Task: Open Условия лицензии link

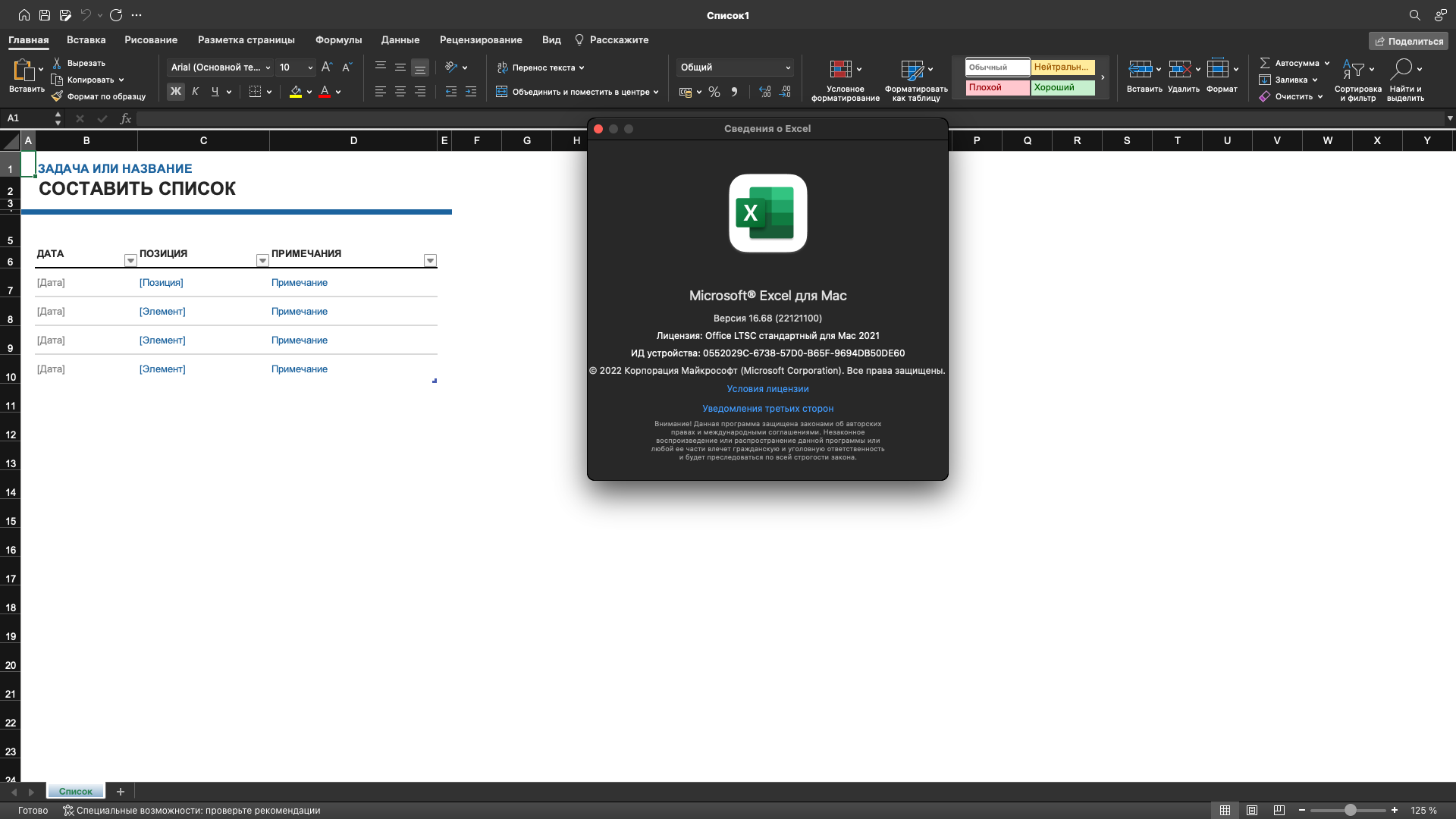Action: (x=767, y=389)
